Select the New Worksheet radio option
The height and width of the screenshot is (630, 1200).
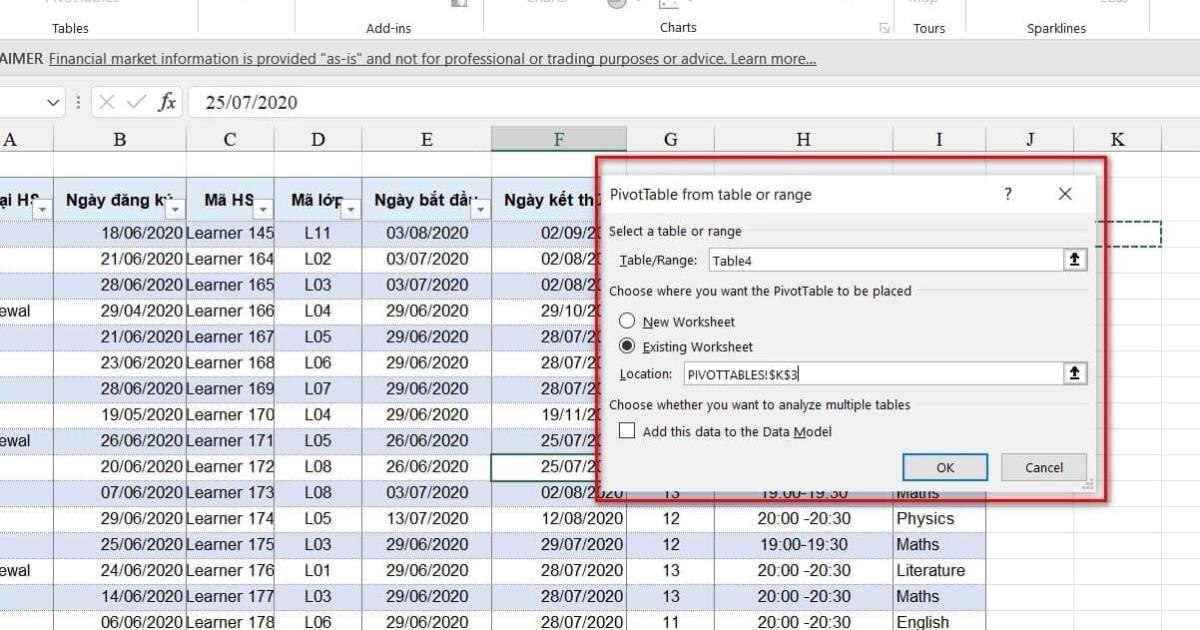point(627,321)
